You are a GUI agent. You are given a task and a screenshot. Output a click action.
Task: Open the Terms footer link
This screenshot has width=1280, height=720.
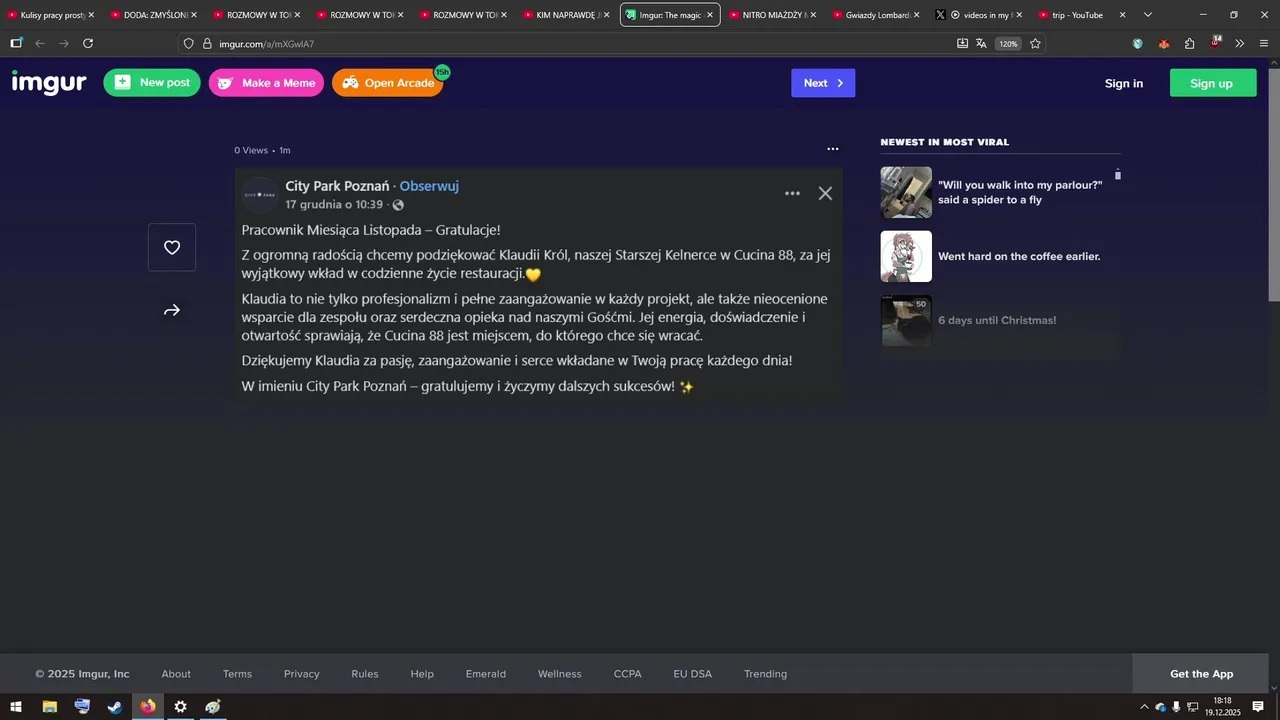[x=237, y=674]
